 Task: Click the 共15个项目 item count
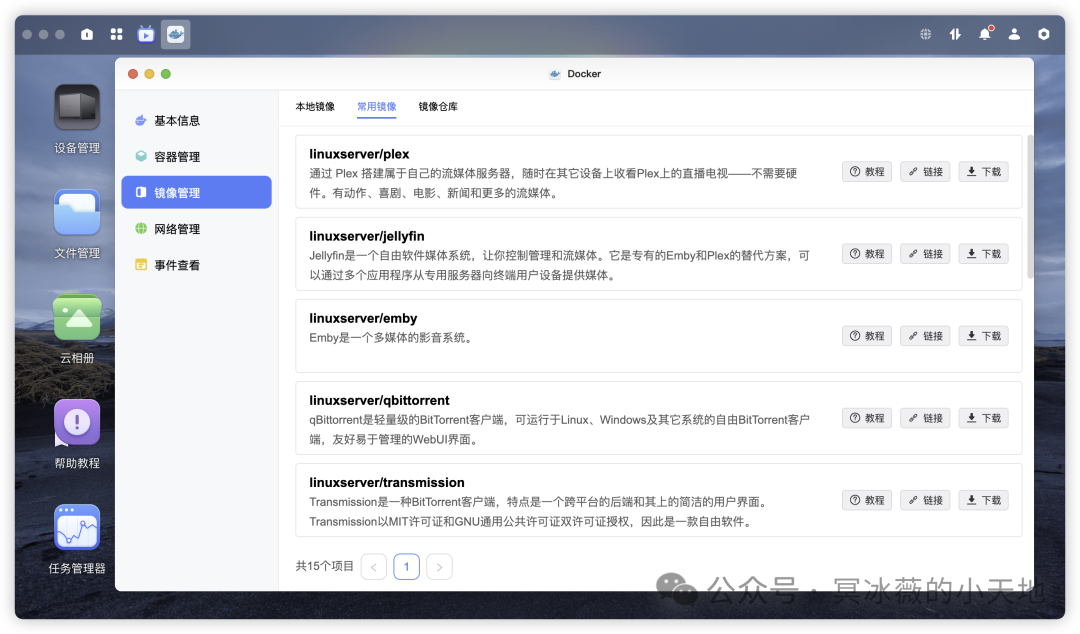pyautogui.click(x=324, y=566)
